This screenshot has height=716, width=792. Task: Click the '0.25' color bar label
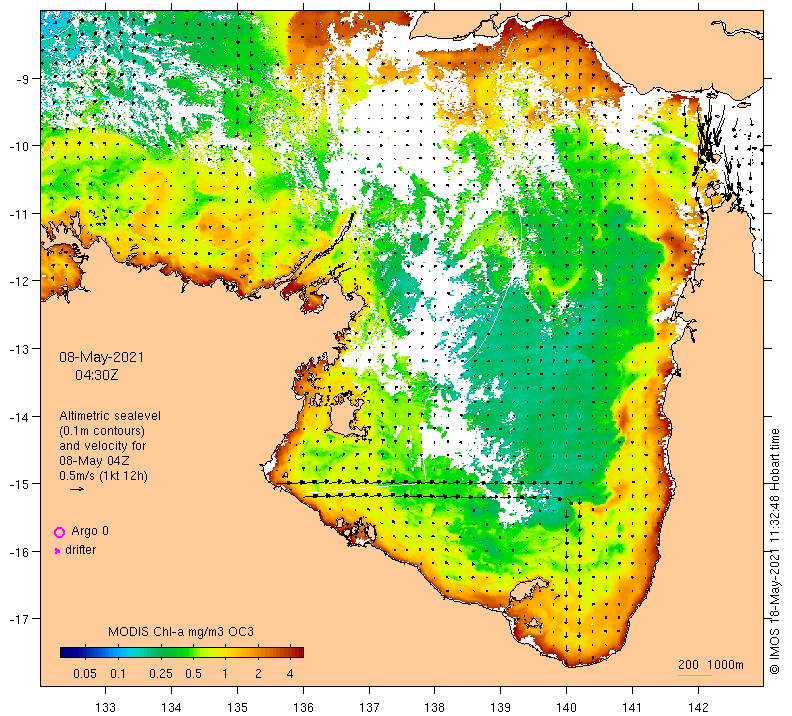tap(161, 674)
